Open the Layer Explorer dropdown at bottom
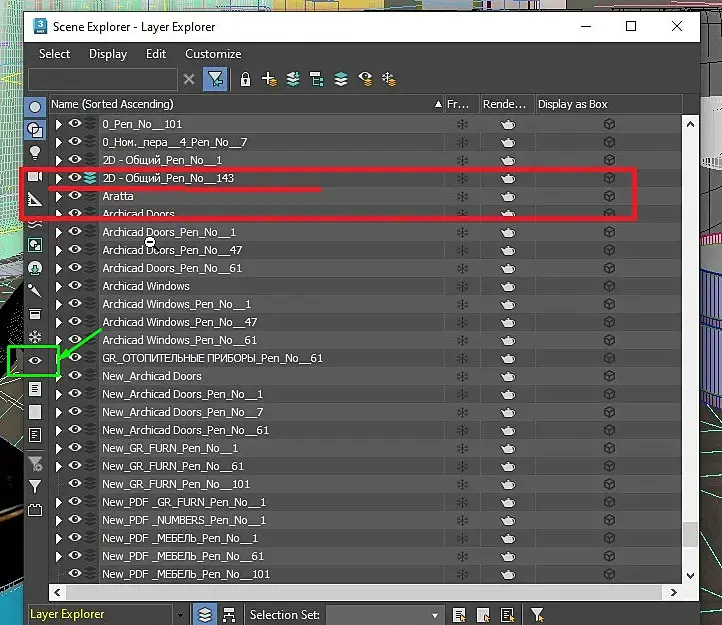 (180, 615)
